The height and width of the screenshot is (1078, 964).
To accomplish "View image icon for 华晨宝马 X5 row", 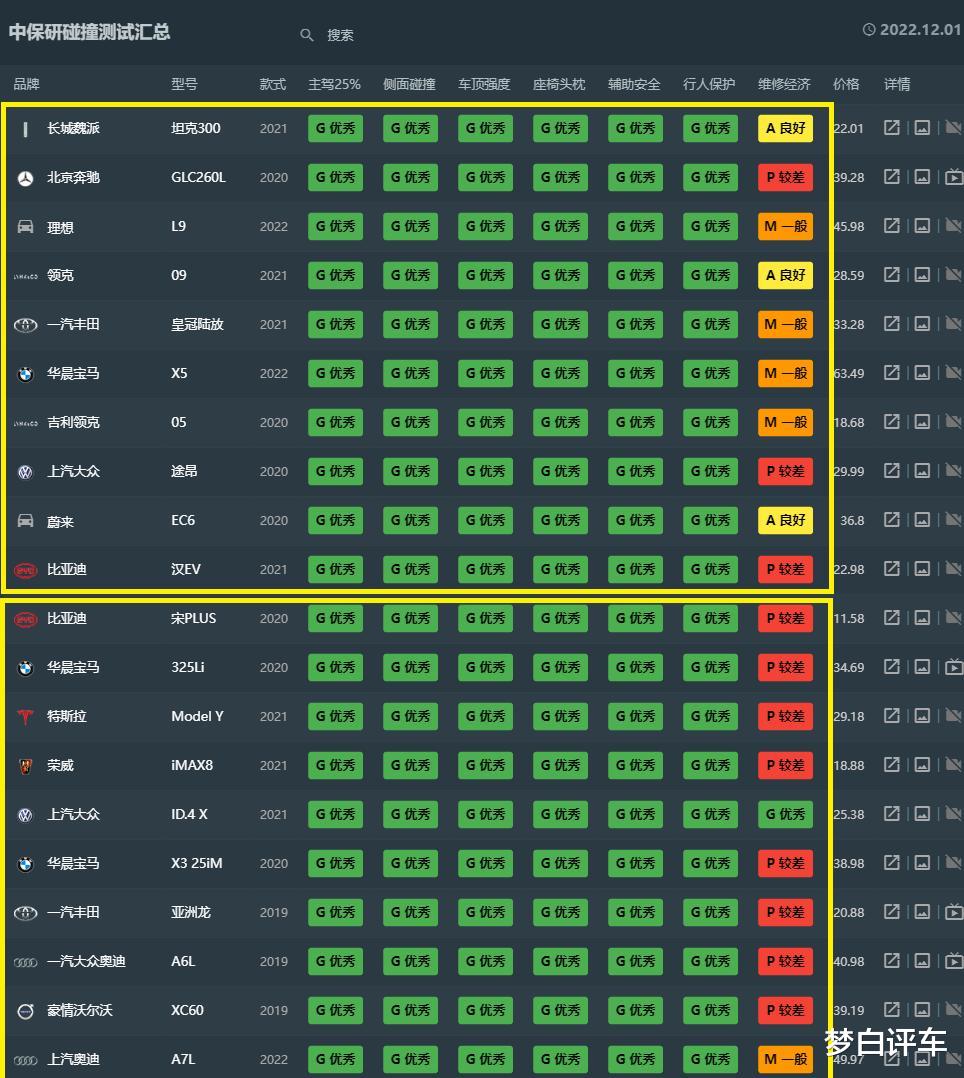I will click(x=922, y=373).
